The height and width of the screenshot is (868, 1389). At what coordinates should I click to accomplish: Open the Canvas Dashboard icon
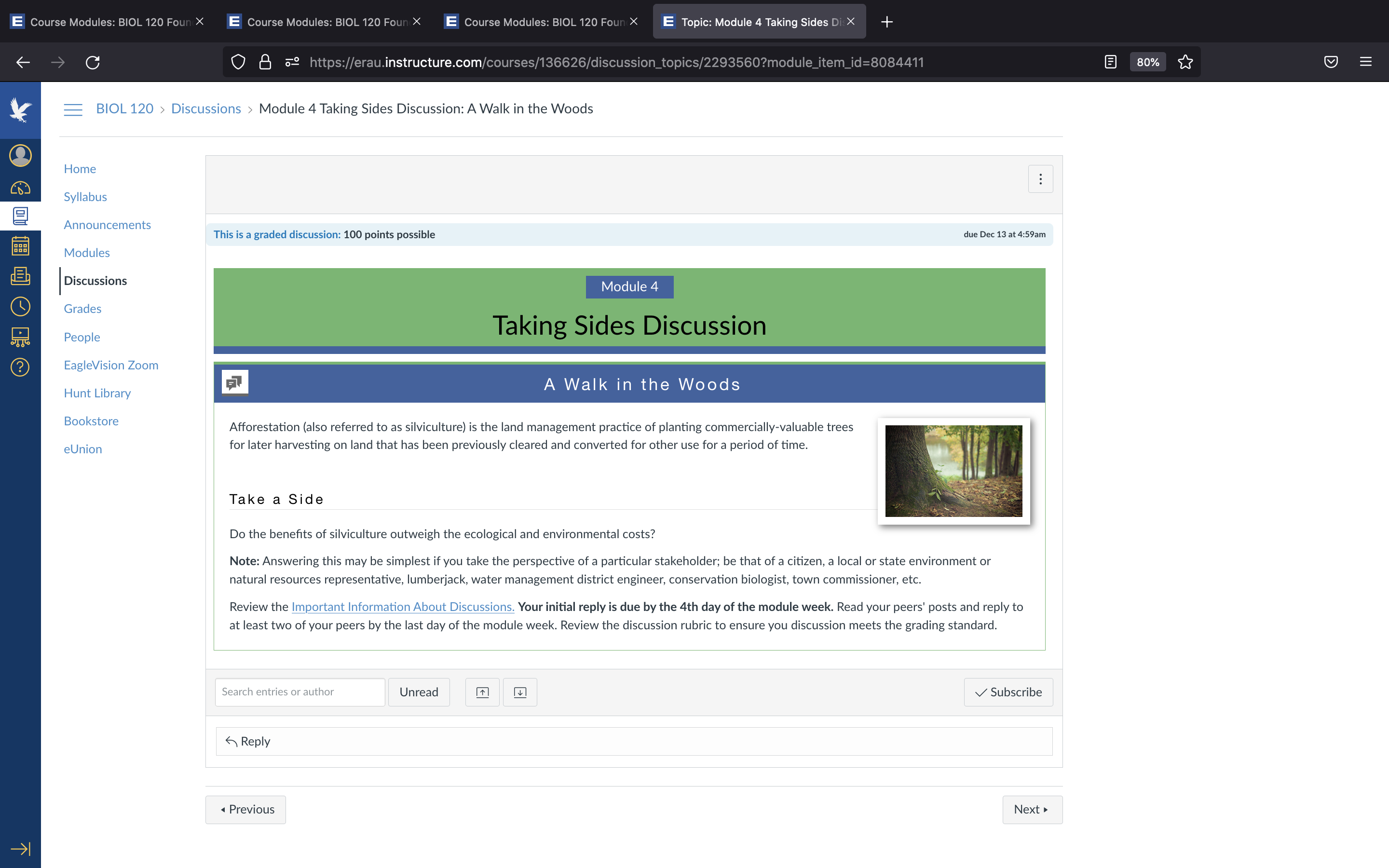click(20, 188)
